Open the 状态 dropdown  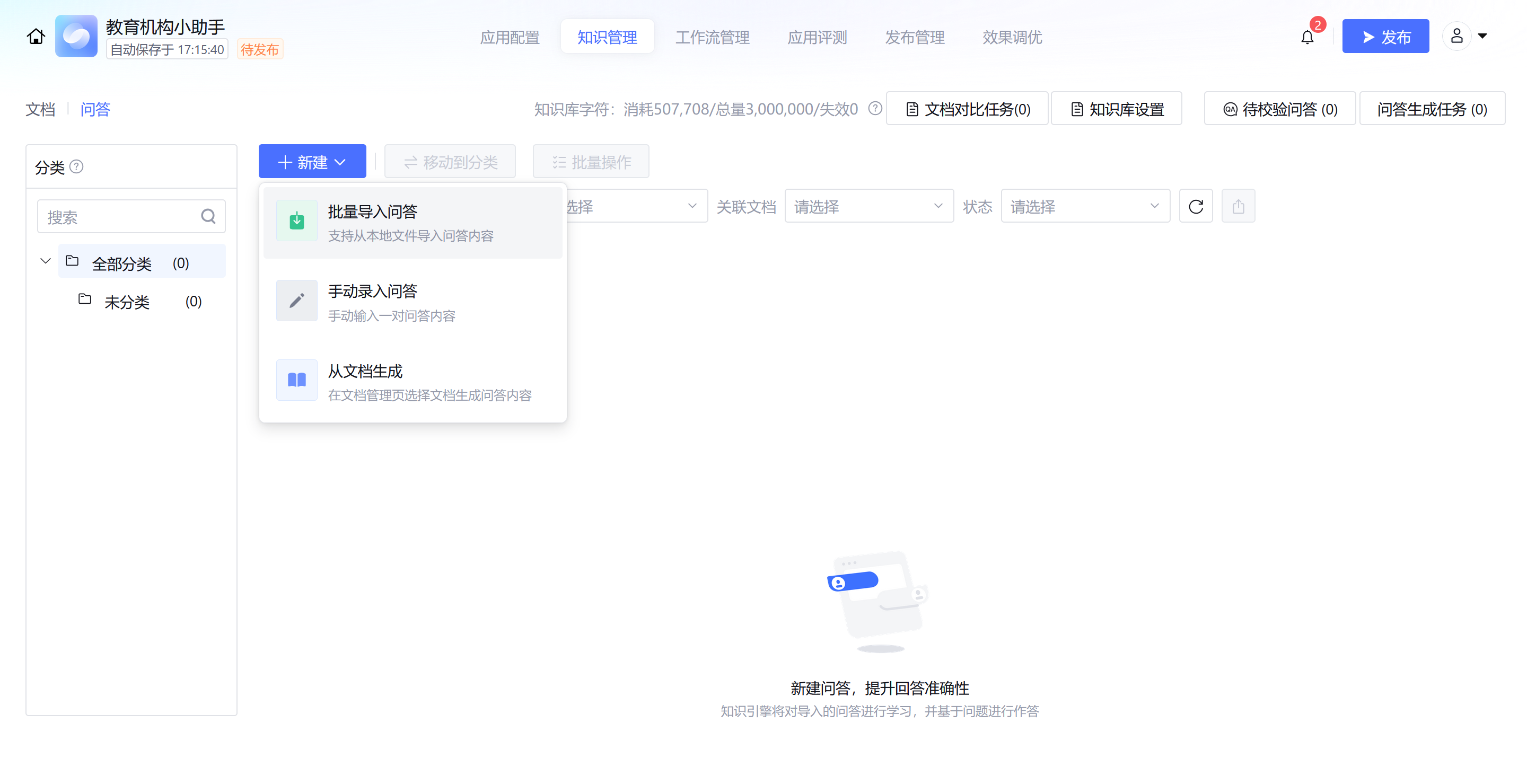[x=1085, y=206]
